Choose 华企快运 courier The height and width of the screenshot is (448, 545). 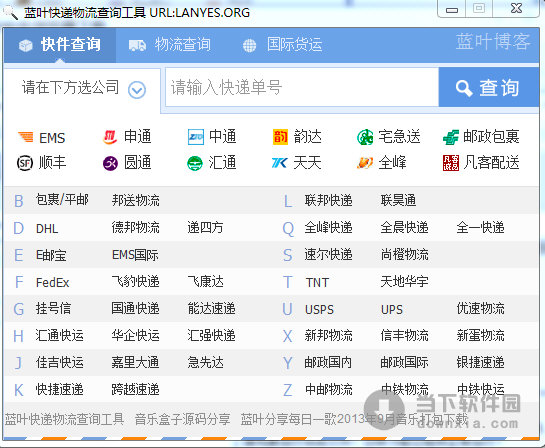(136, 336)
